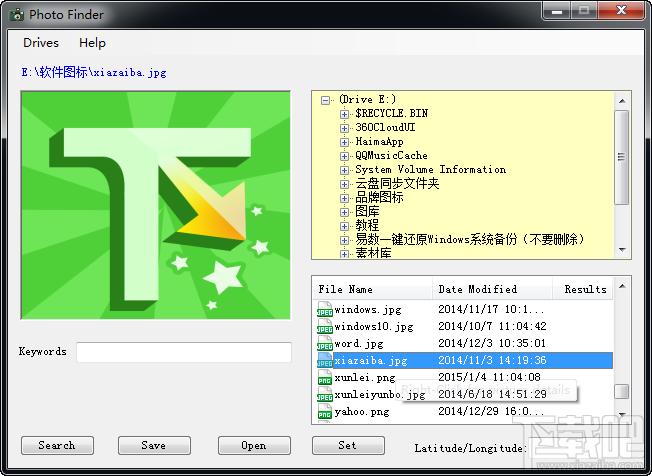
Task: Select the yahoo.png file name
Action: coord(362,412)
